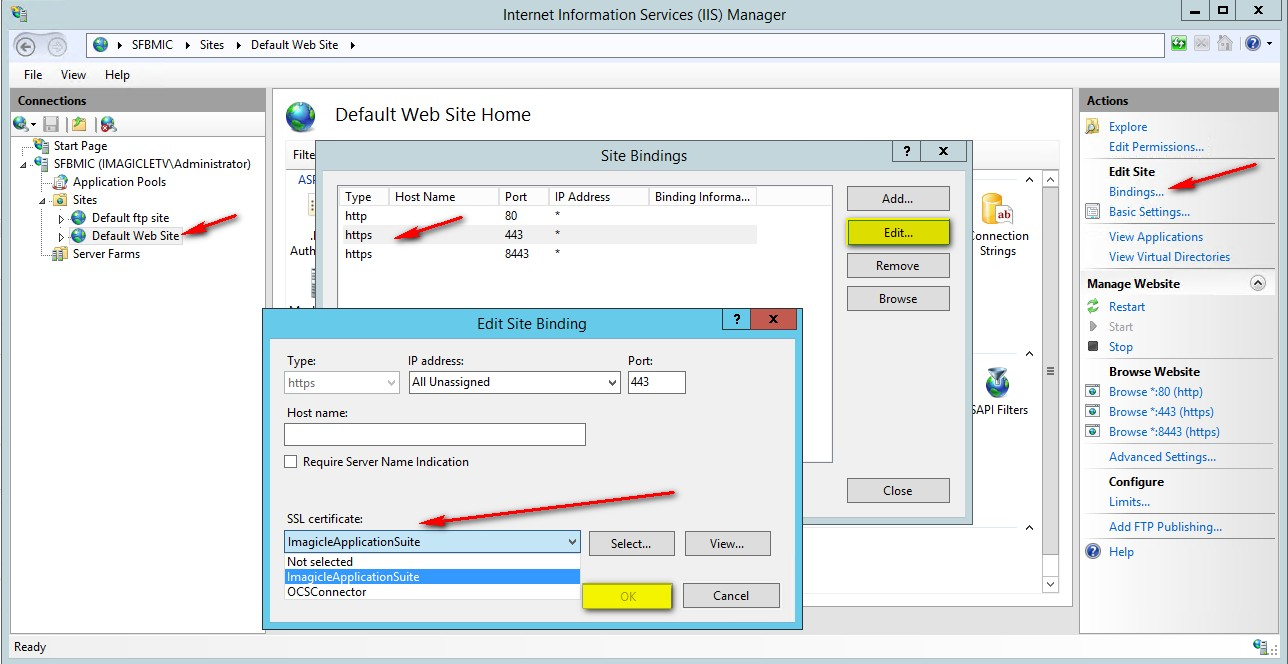Click the ISAPI Filters feature icon
The image size is (1288, 664).
point(997,384)
